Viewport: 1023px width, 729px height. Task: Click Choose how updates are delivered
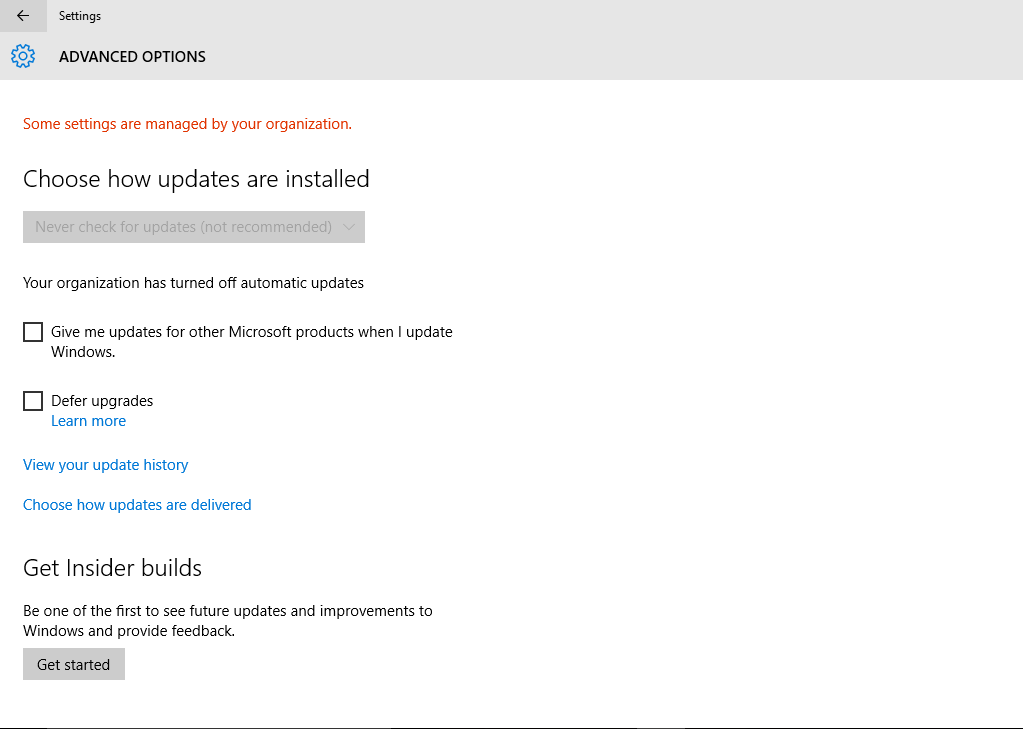point(137,504)
